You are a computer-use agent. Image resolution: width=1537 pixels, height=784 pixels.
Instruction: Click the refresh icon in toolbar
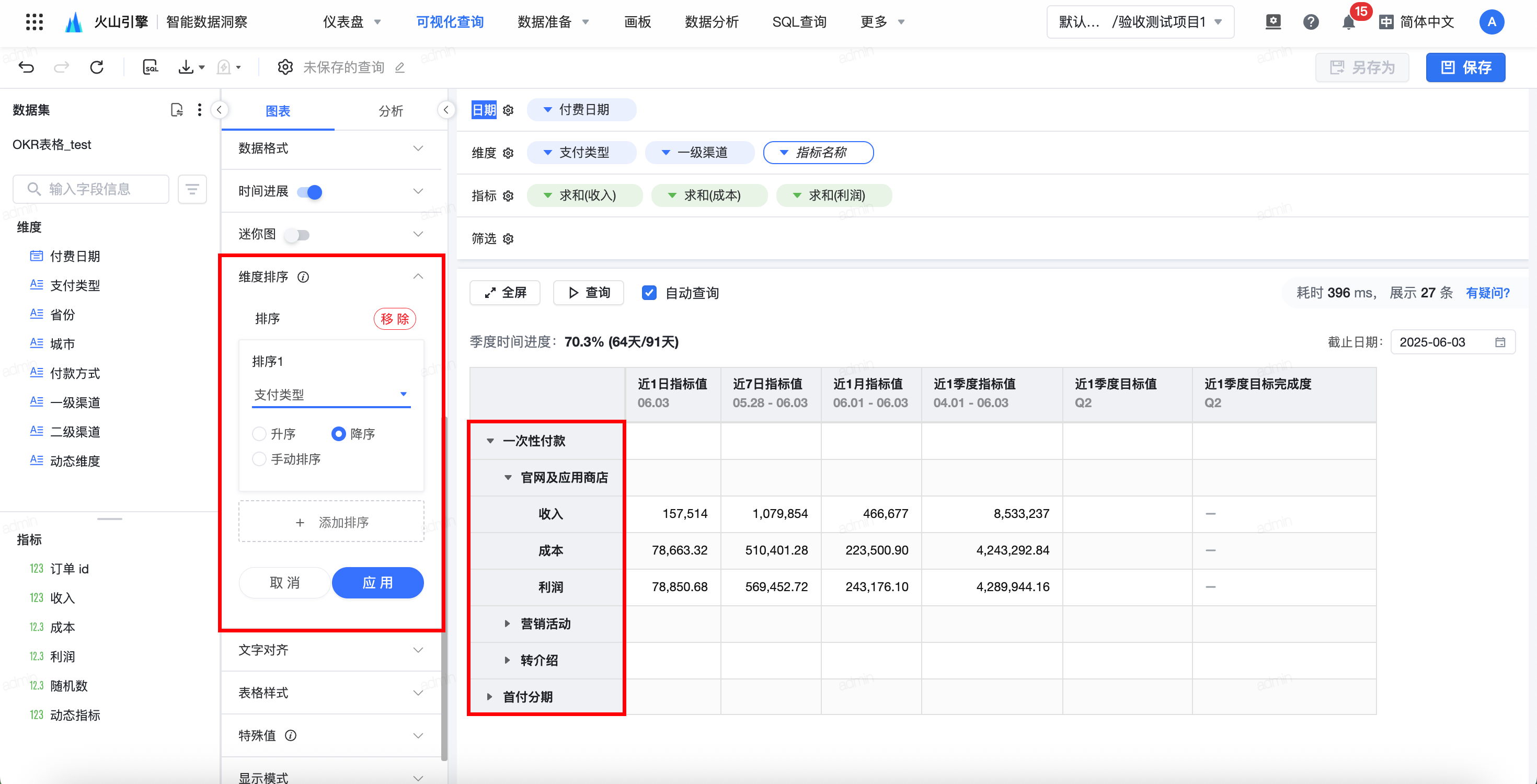click(x=97, y=67)
